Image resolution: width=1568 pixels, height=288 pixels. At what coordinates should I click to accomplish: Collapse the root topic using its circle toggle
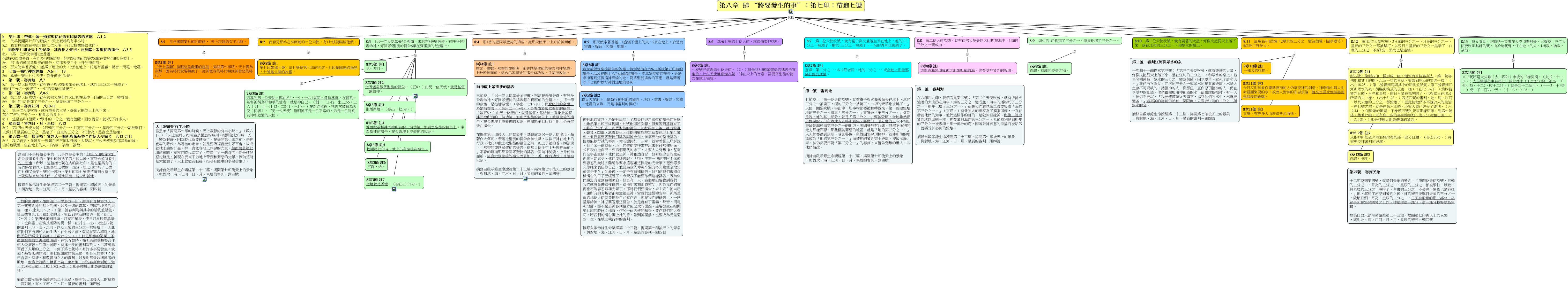point(791,12)
